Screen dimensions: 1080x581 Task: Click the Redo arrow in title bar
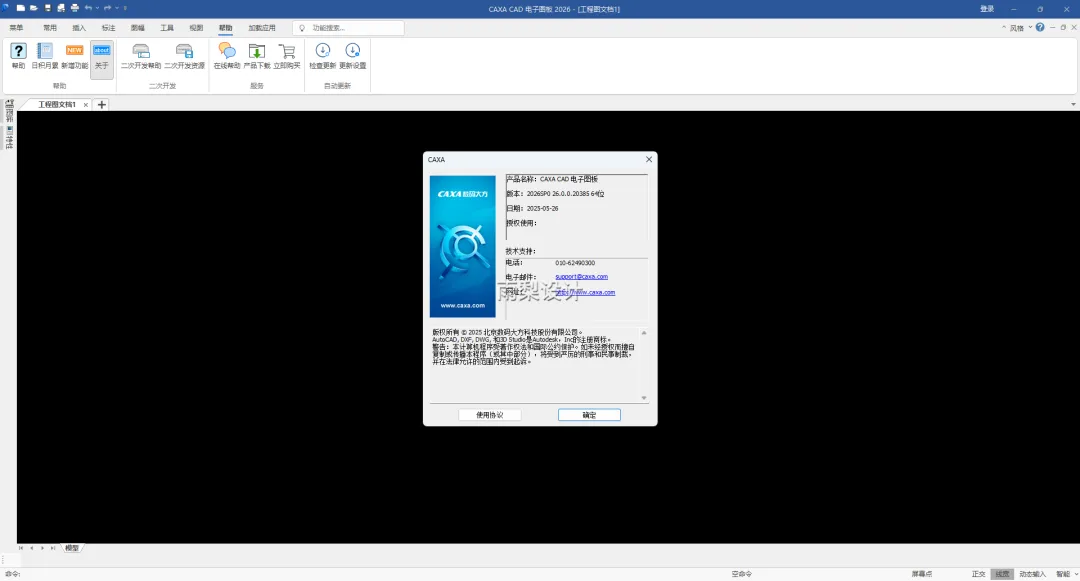[x=107, y=8]
